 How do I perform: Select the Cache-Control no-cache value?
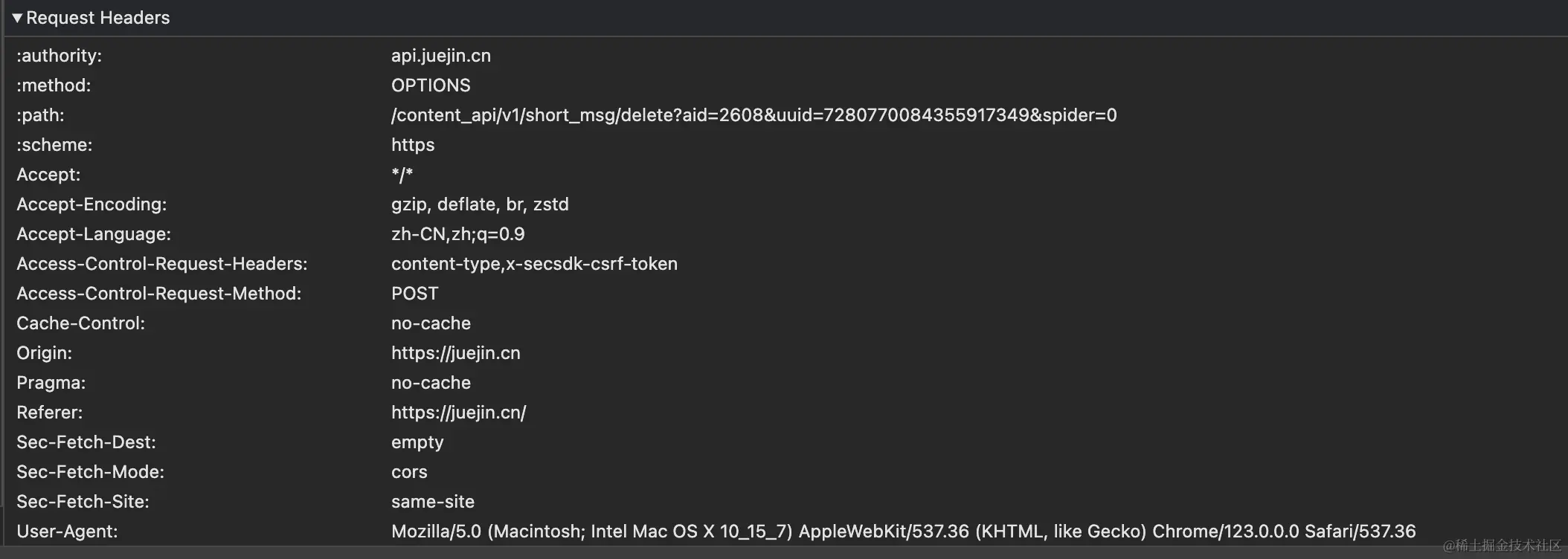click(x=431, y=323)
